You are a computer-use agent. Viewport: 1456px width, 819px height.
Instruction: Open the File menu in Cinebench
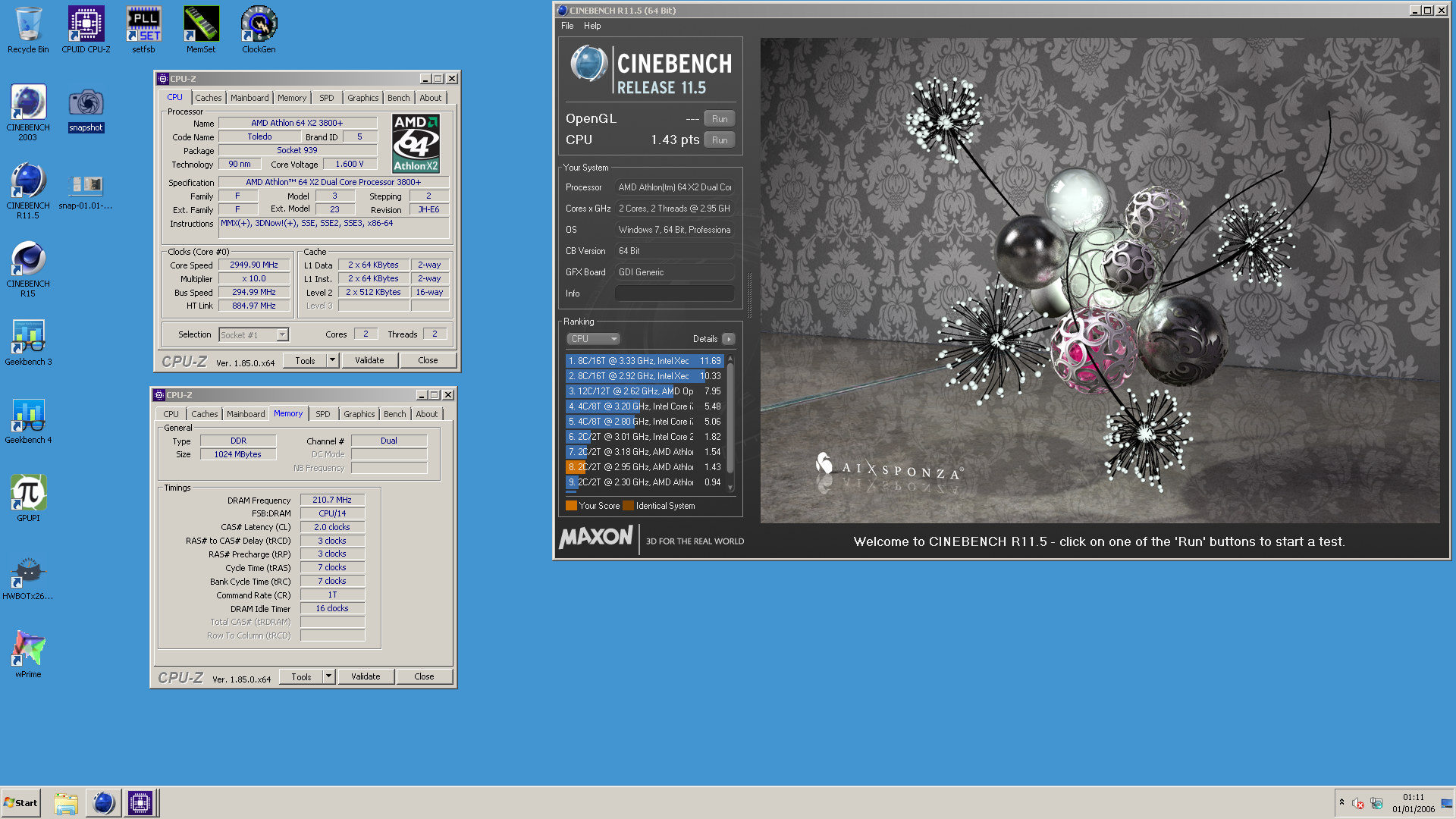click(567, 26)
